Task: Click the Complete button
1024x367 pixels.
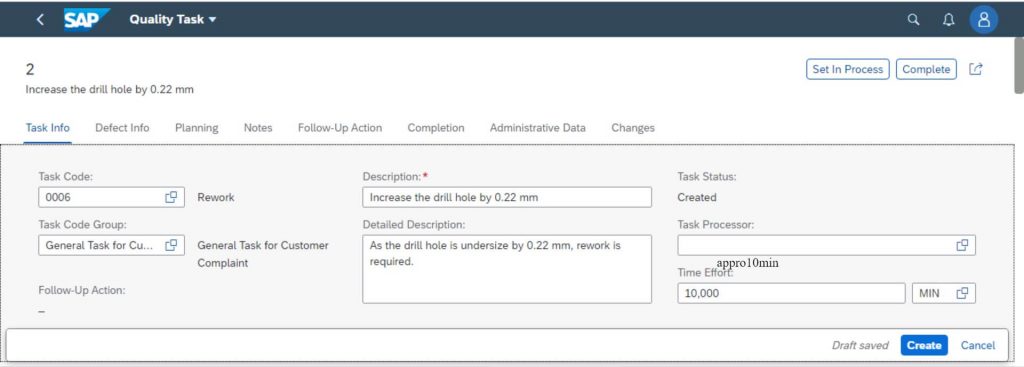Action: click(x=926, y=69)
